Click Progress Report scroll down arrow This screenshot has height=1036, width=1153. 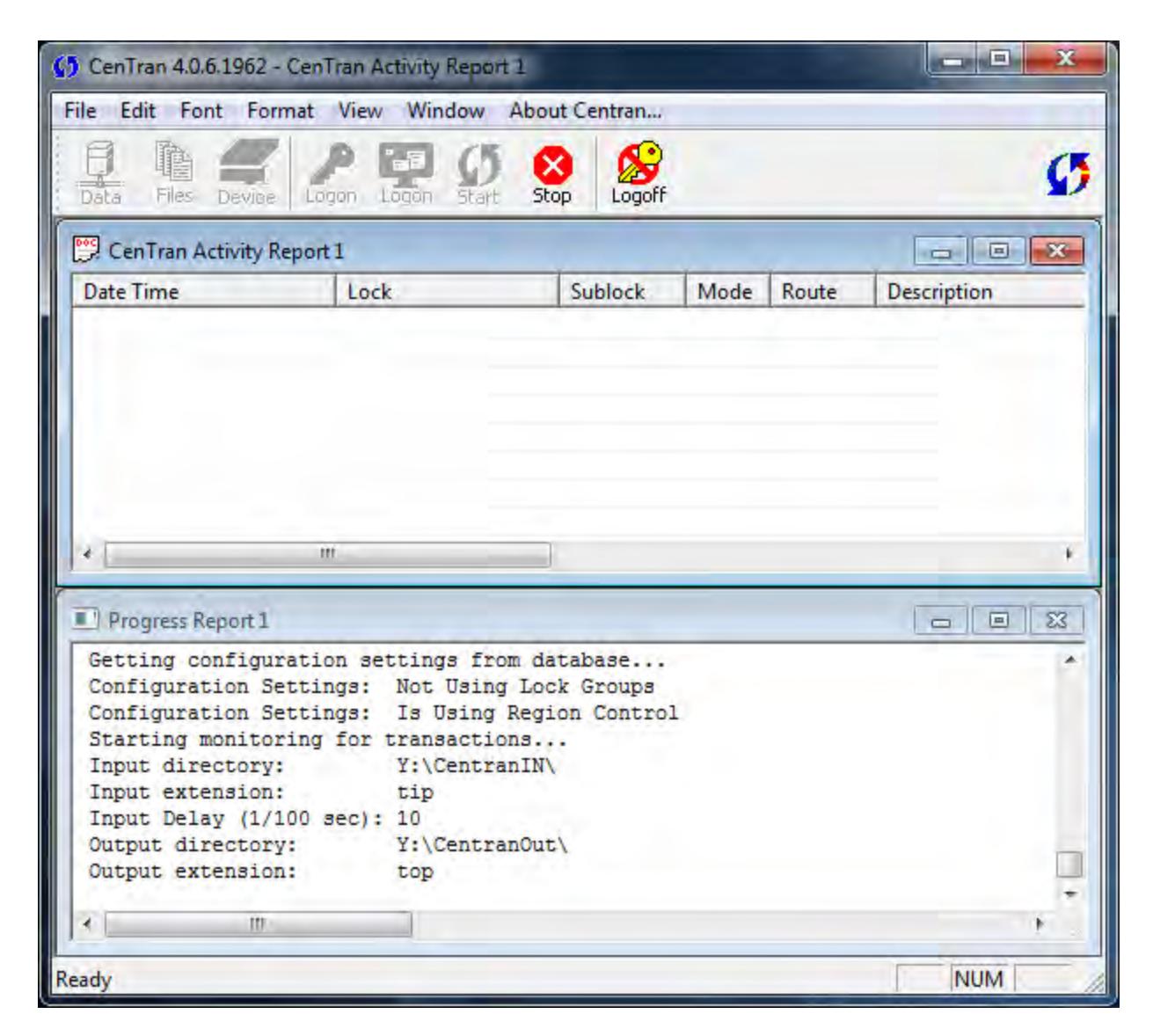(1069, 894)
